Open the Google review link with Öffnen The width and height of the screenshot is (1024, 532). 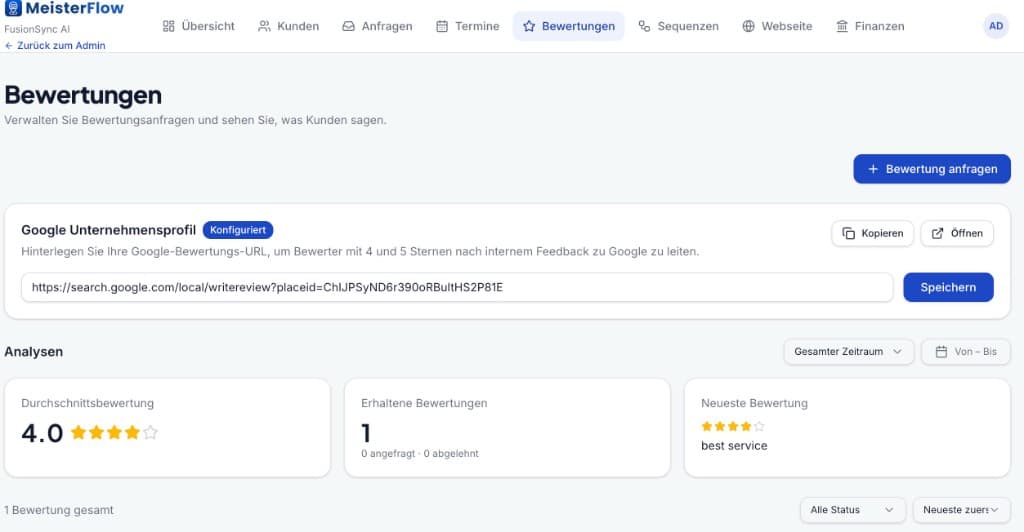coord(957,233)
